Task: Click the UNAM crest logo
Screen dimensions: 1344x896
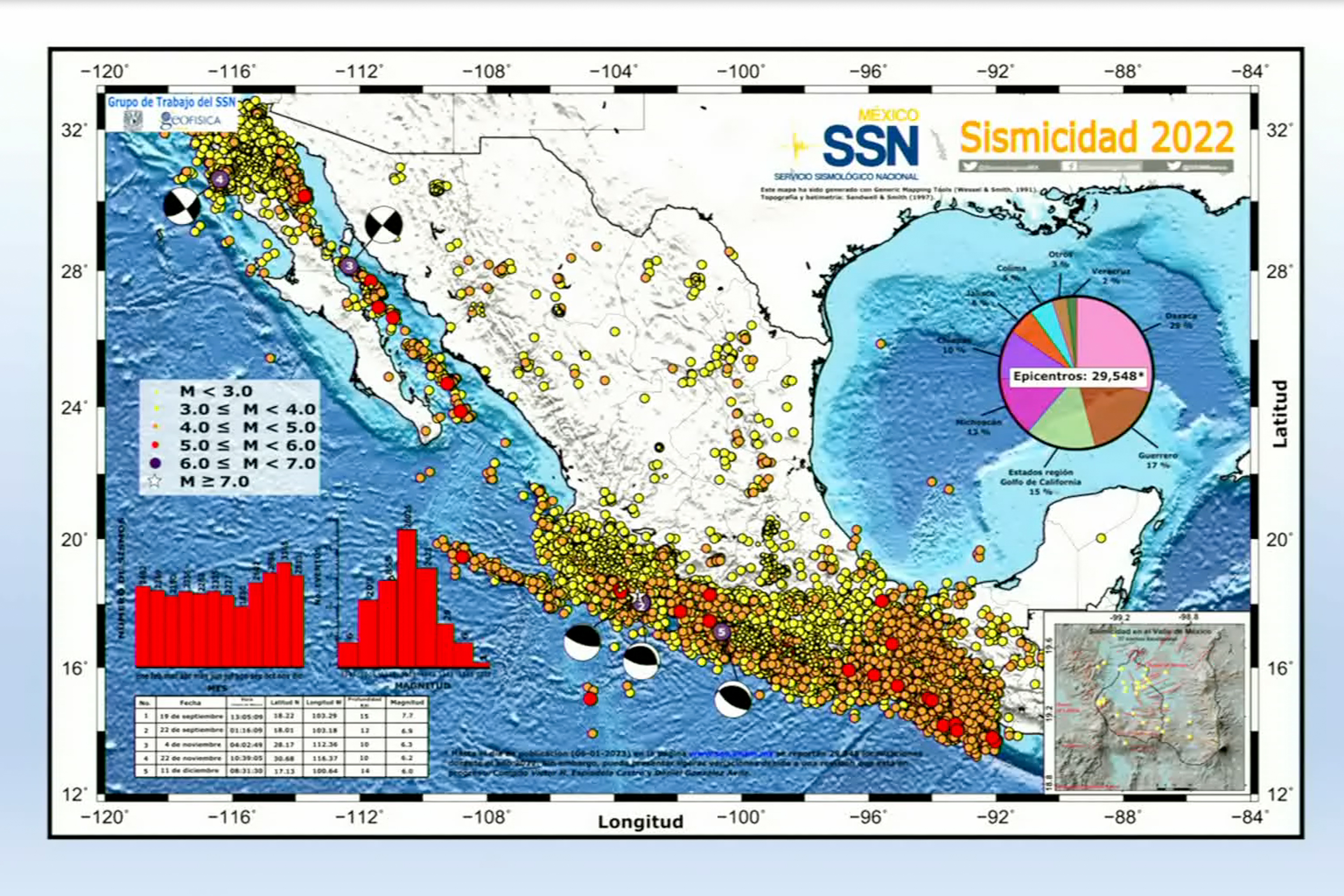Action: coord(132,120)
